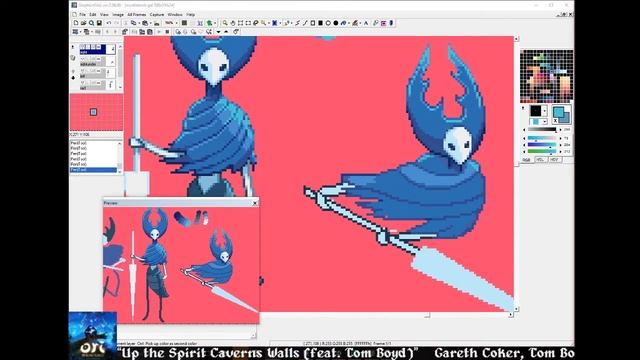640x360 pixels.
Task: Click the Undo arrow icon
Action: click(109, 23)
